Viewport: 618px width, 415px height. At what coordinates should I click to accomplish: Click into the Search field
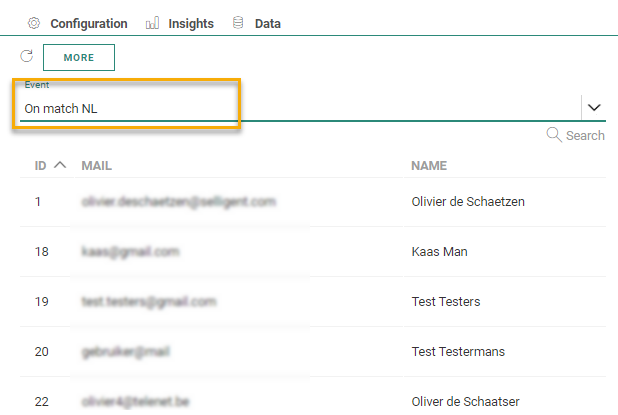[x=585, y=136]
